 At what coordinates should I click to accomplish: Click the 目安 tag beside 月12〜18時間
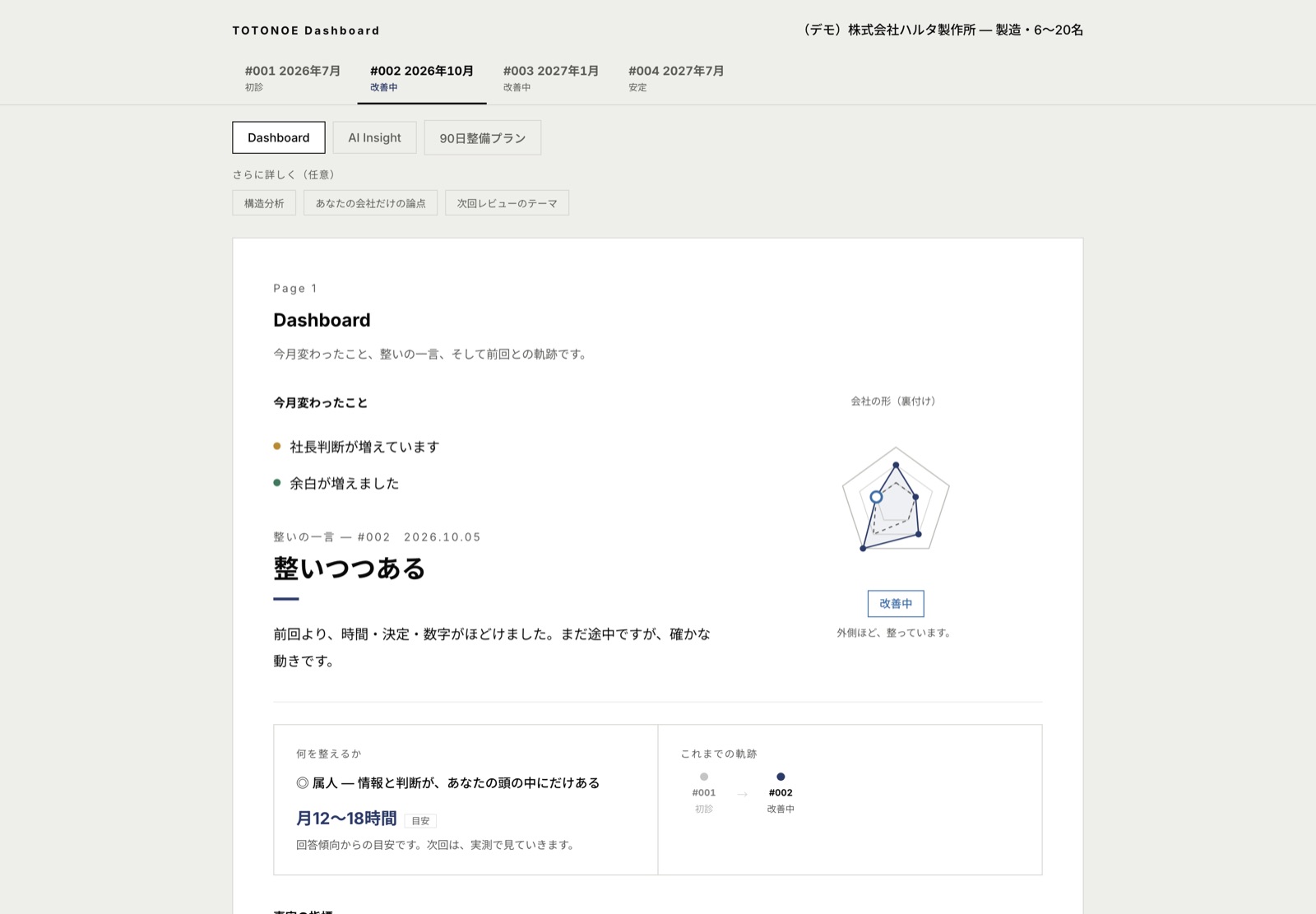point(420,820)
